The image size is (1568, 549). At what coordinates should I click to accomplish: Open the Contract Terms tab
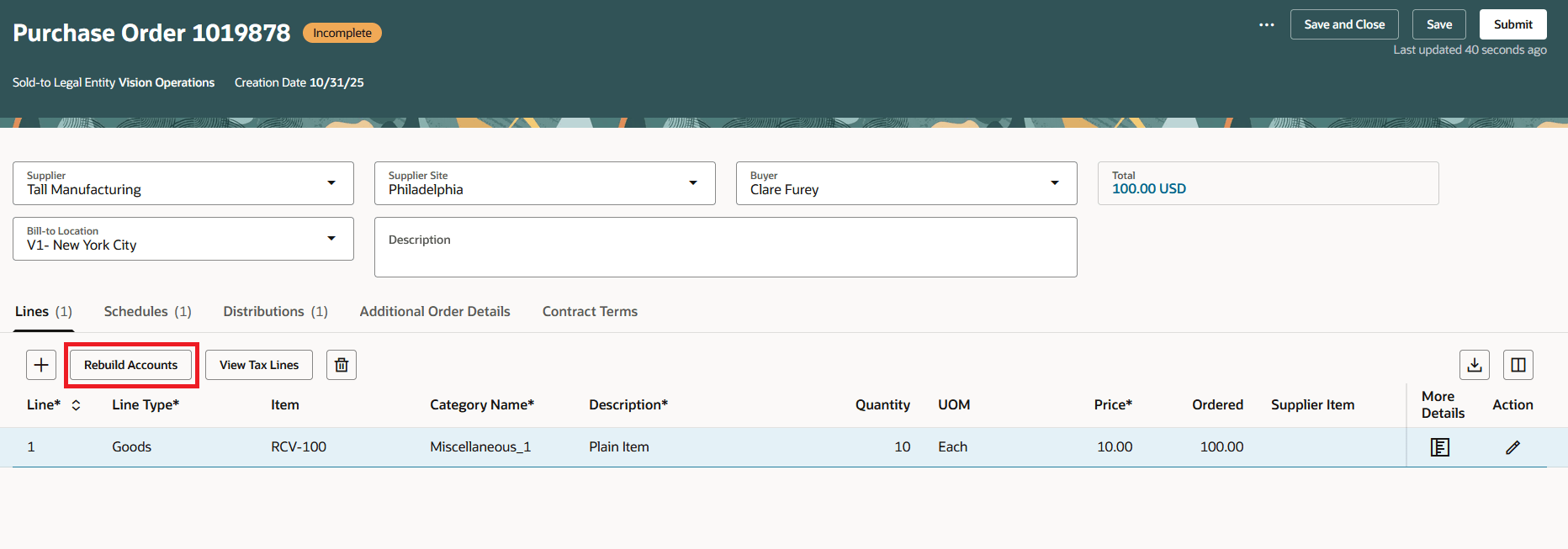coord(590,312)
